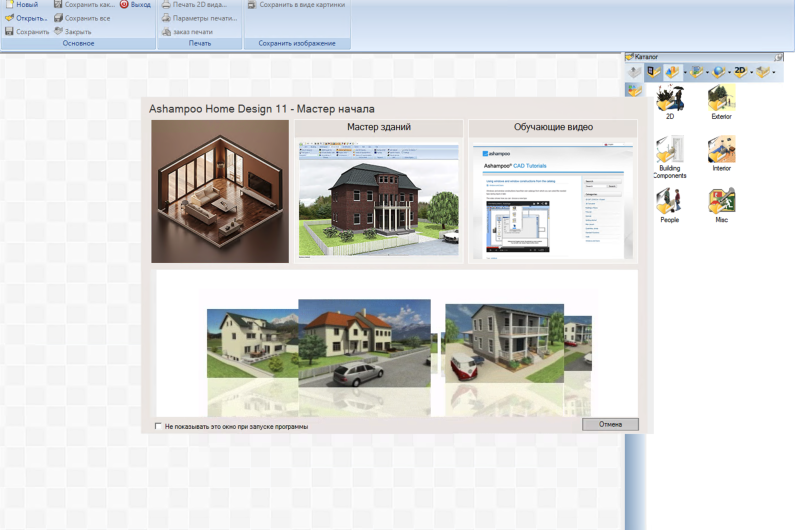Exit the program with Выход

[x=135, y=5]
